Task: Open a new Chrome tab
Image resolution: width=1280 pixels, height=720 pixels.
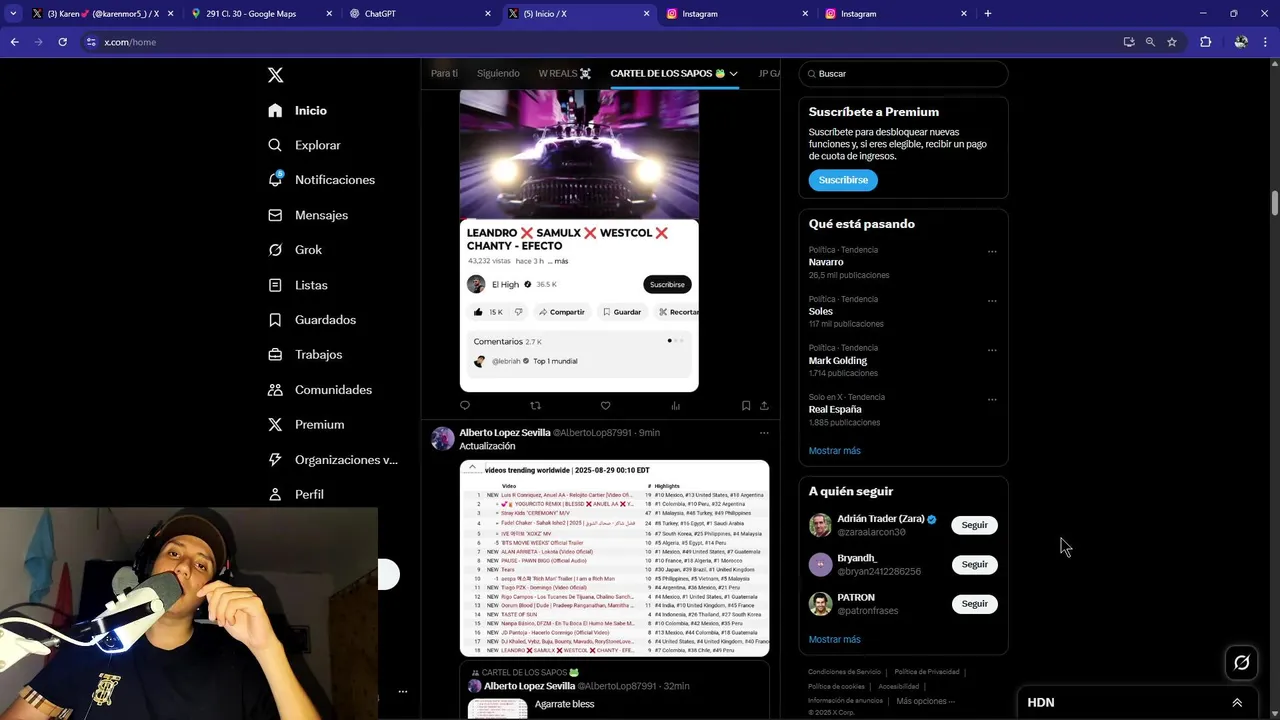Action: point(987,13)
